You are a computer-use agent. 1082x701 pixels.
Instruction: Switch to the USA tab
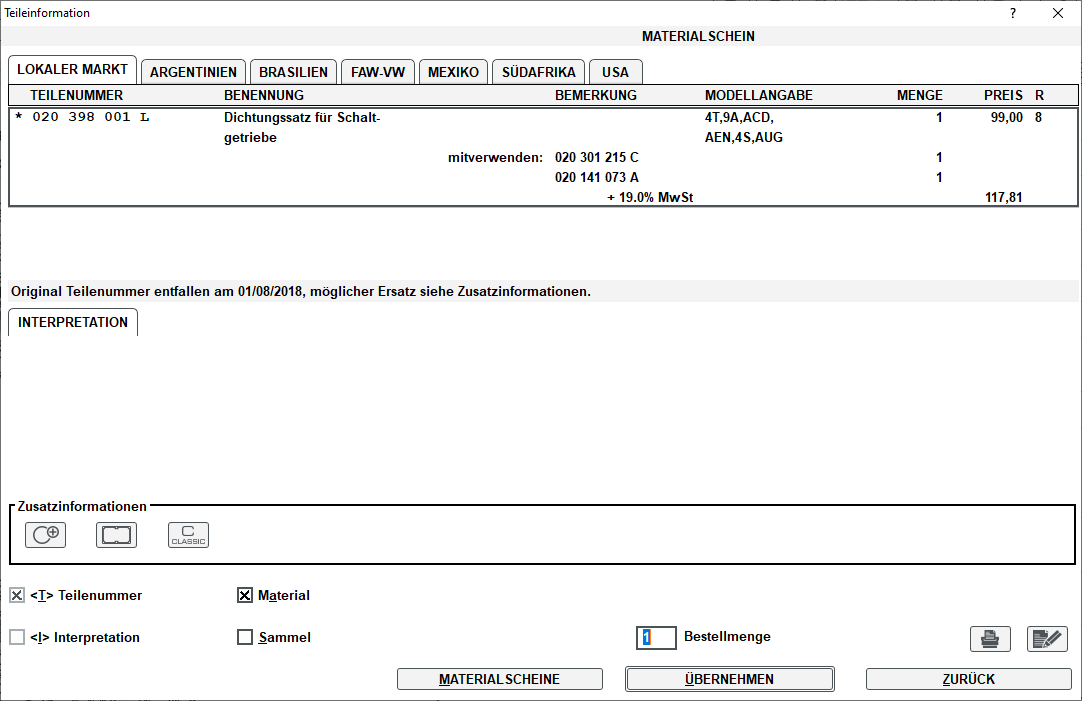pos(615,72)
